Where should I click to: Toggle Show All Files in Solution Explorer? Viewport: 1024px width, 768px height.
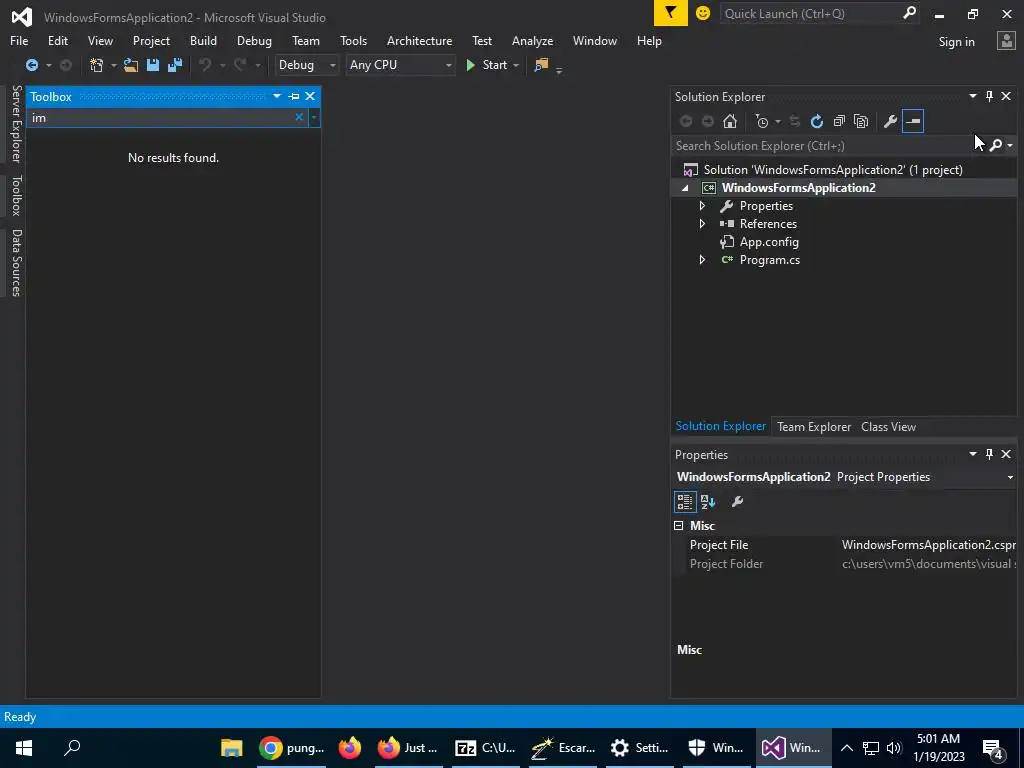pos(861,121)
